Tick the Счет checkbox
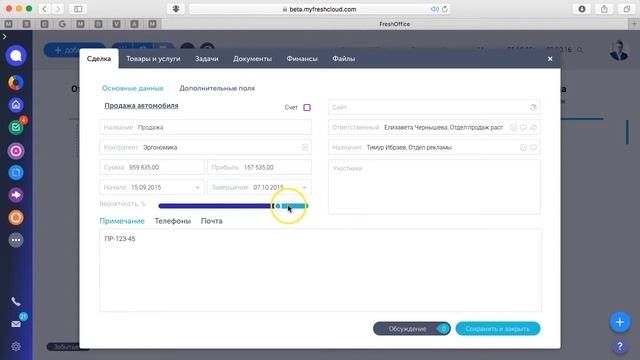Screen dimensions: 640x360 307,107
